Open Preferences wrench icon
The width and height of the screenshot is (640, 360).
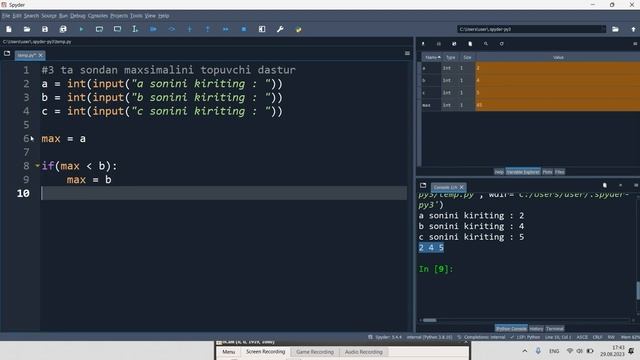tap(280, 29)
